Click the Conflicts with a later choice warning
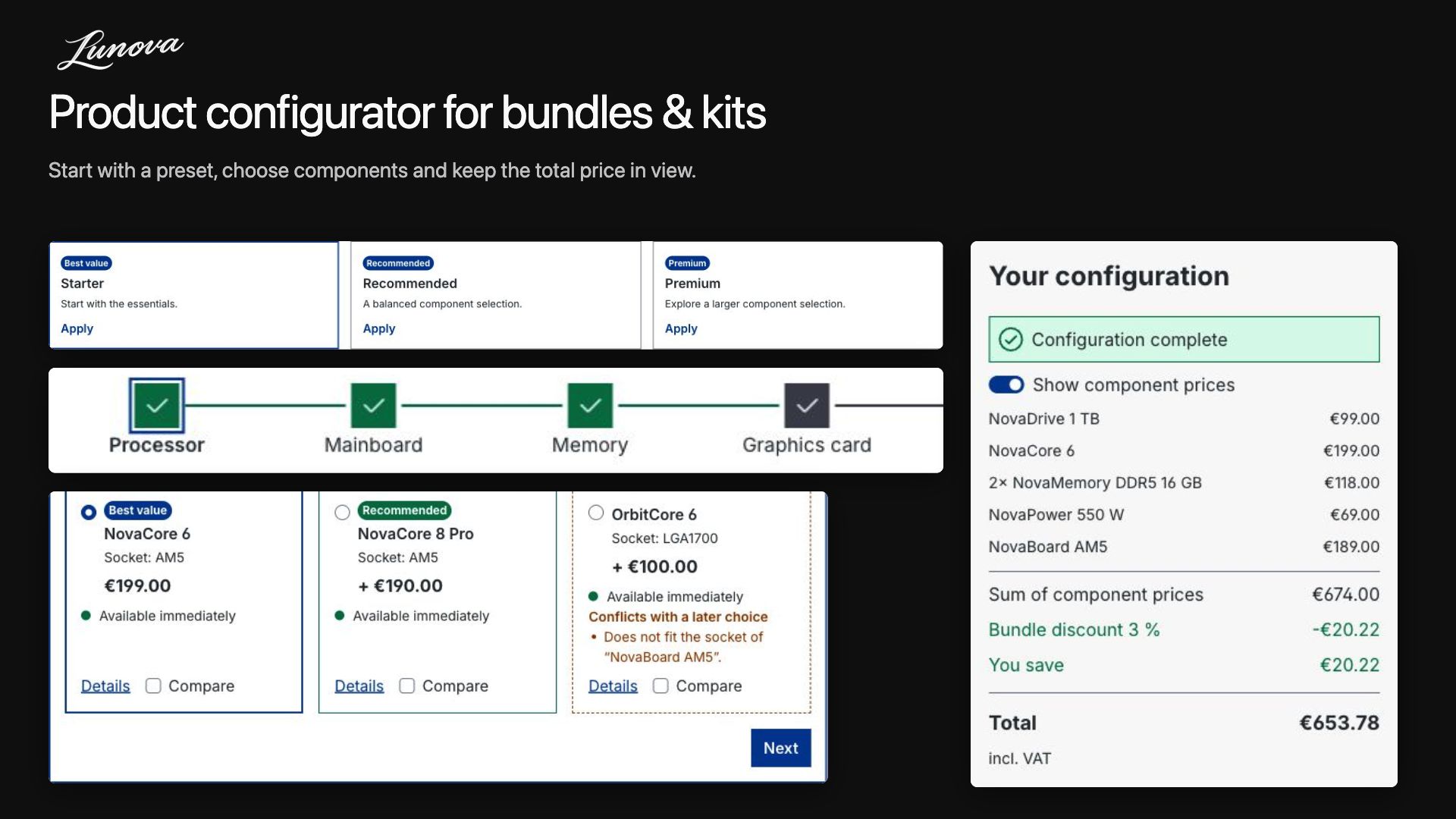Image resolution: width=1456 pixels, height=819 pixels. tap(678, 617)
